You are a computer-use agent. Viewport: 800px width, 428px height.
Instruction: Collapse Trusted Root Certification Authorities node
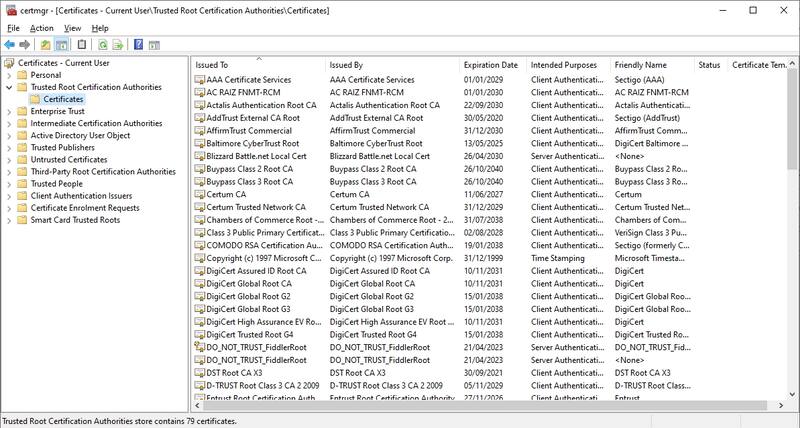tap(9, 87)
